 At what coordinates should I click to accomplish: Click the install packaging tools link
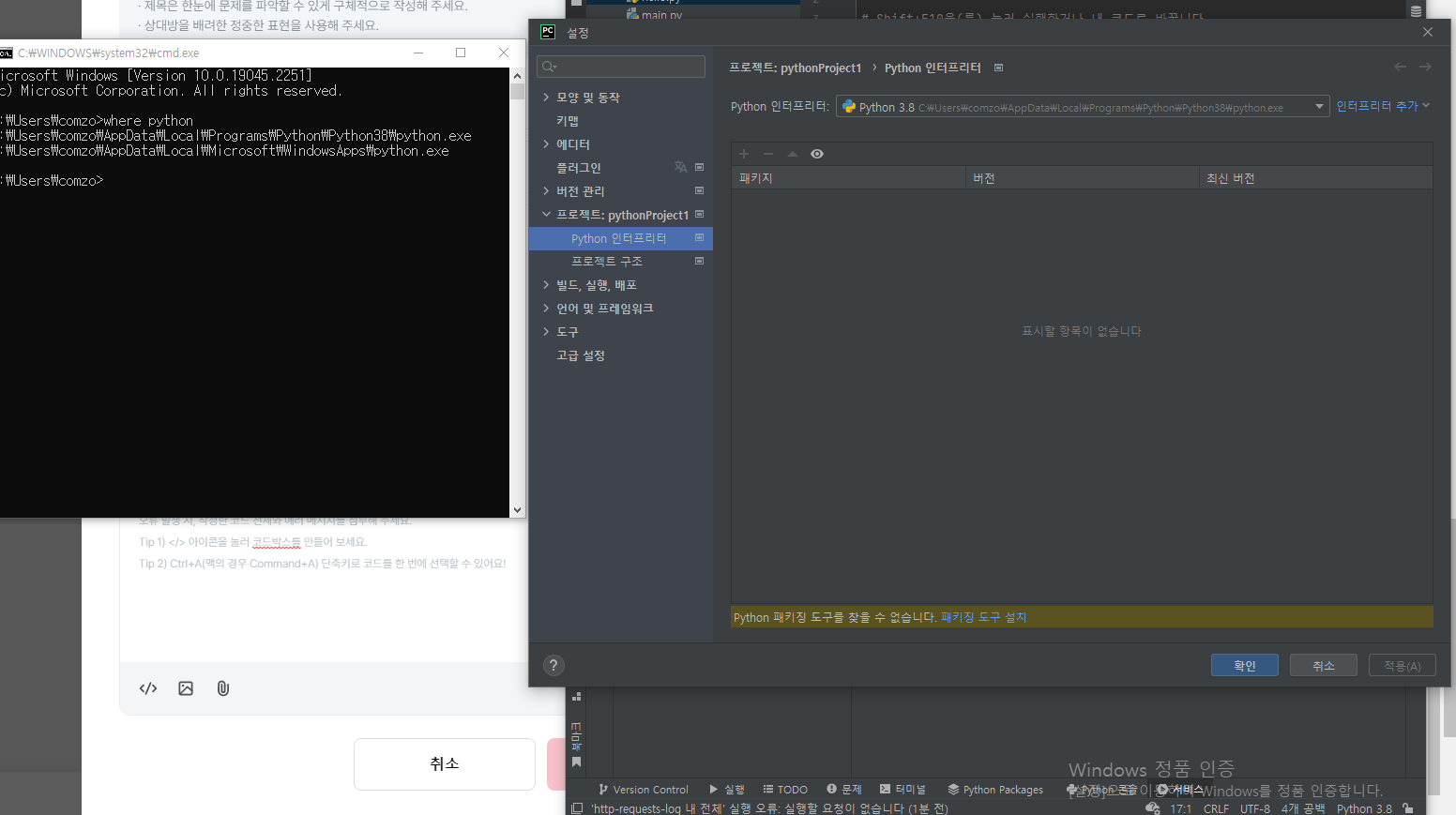click(x=983, y=617)
